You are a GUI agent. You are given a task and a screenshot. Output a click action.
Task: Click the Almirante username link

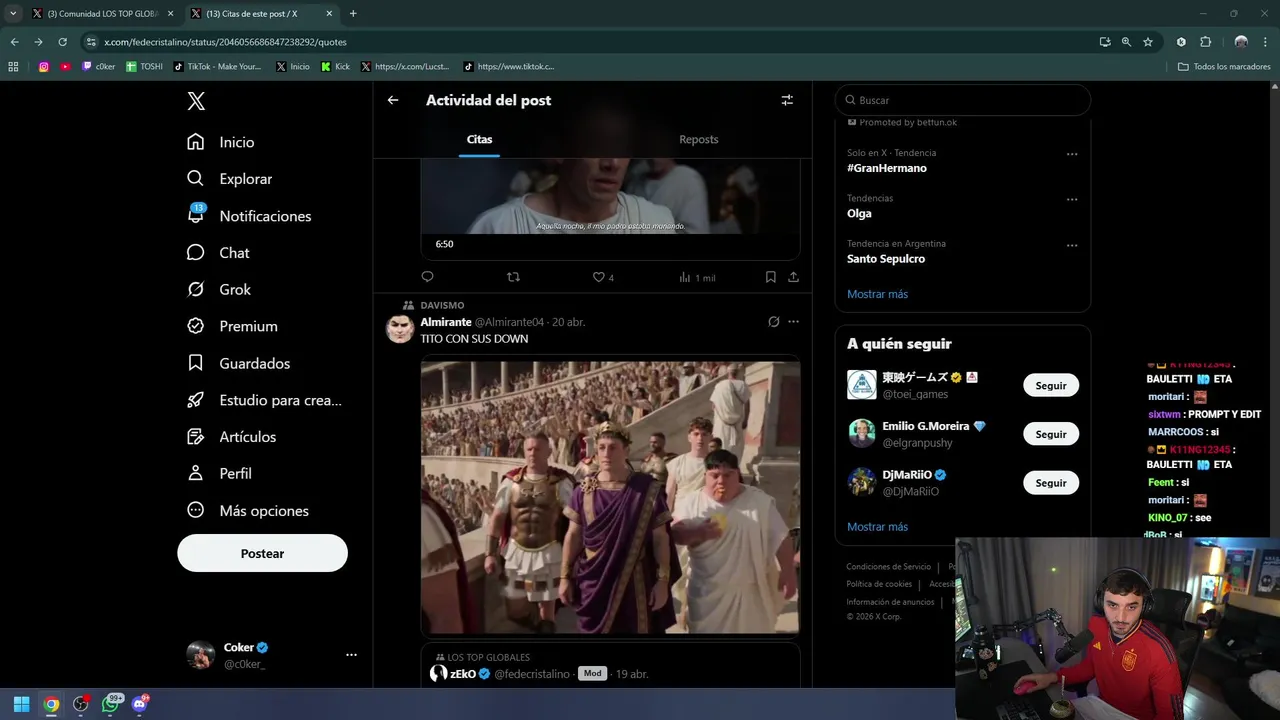click(446, 322)
